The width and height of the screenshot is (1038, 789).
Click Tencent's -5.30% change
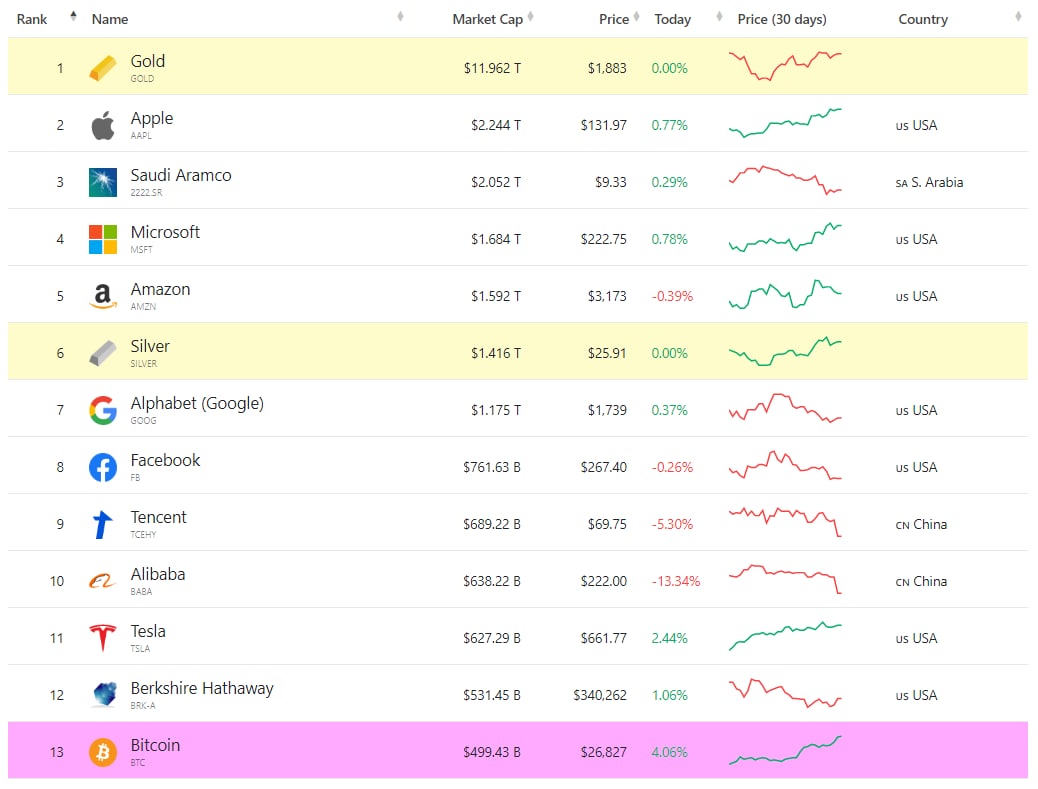click(x=672, y=524)
